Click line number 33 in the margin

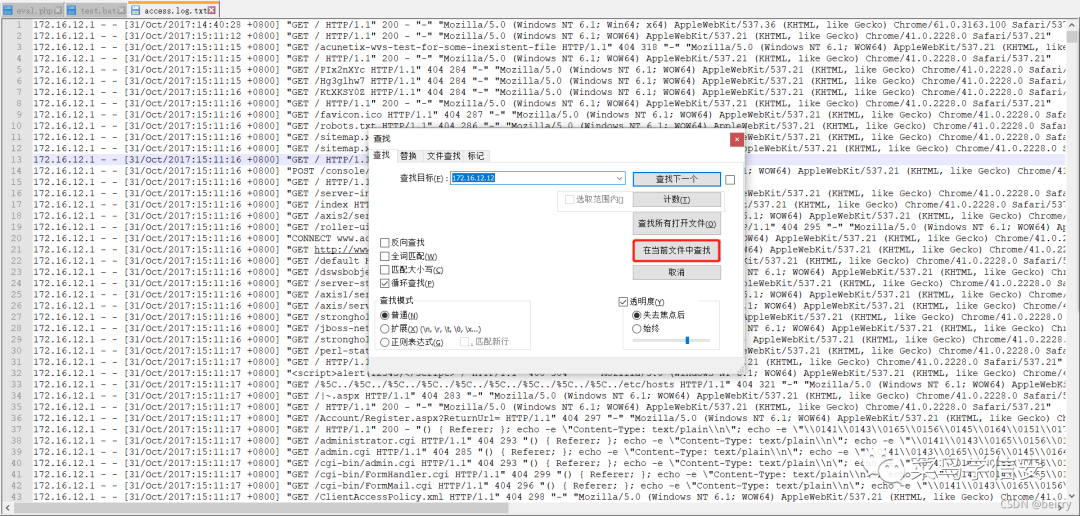click(x=17, y=384)
